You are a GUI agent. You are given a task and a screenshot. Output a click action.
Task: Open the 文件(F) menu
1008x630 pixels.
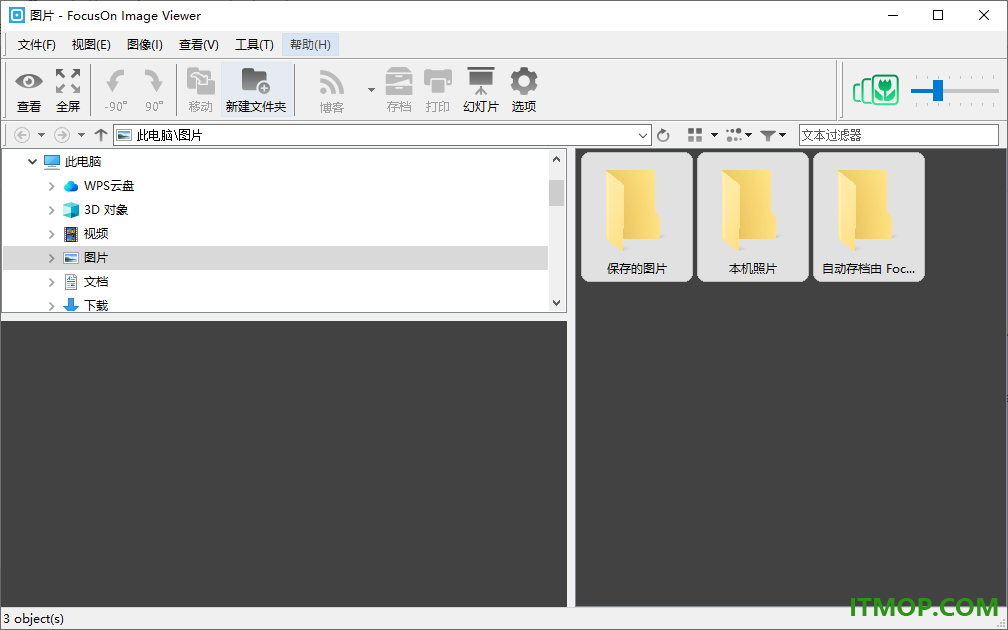click(37, 44)
